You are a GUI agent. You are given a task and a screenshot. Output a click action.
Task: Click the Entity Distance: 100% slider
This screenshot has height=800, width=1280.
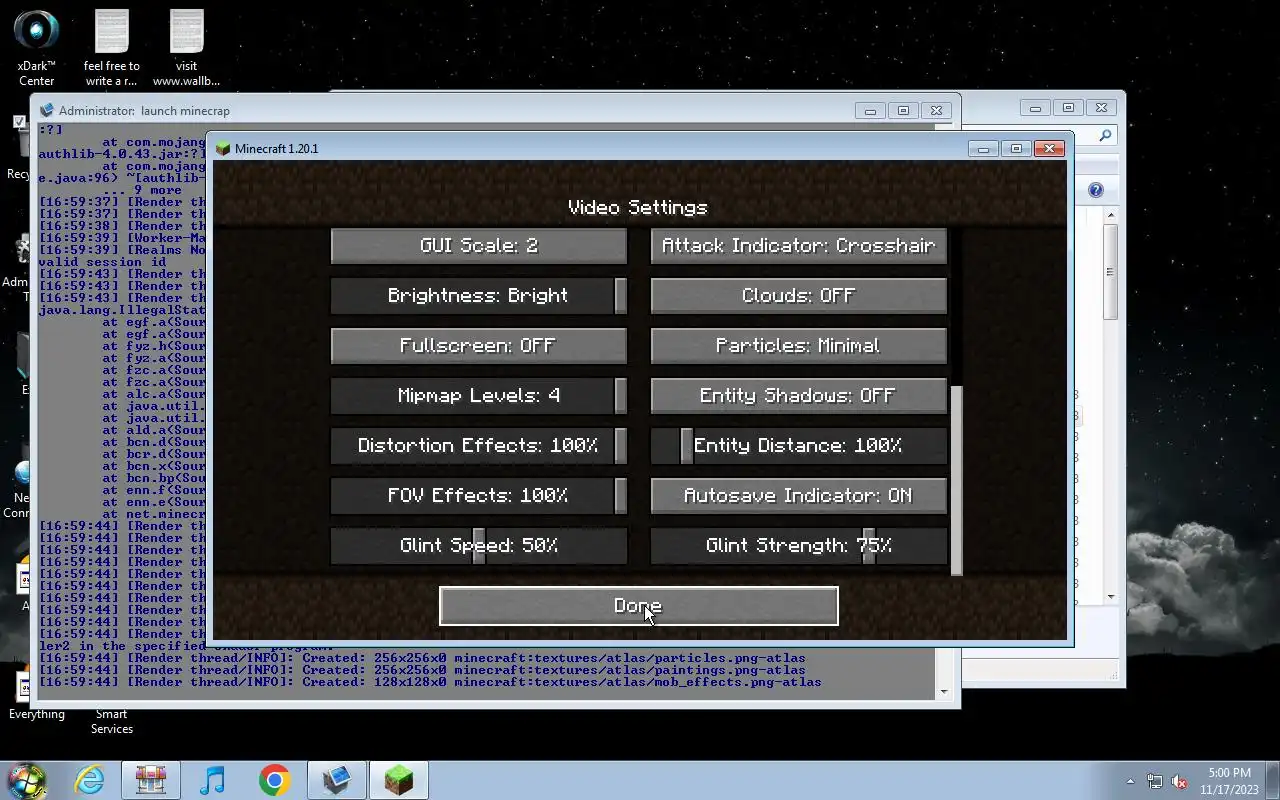[x=799, y=446]
